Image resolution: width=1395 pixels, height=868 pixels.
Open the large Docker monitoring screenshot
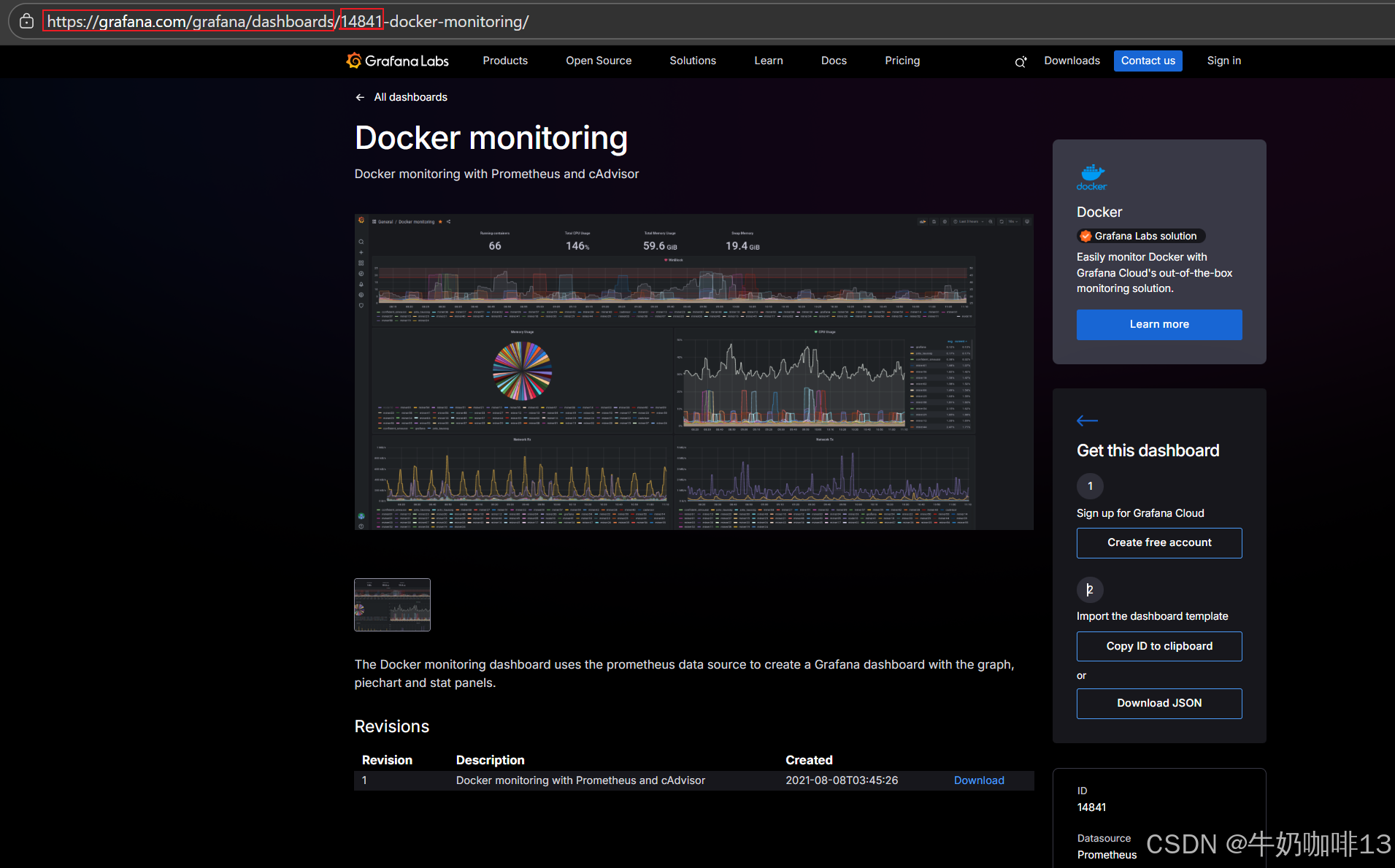coord(693,372)
